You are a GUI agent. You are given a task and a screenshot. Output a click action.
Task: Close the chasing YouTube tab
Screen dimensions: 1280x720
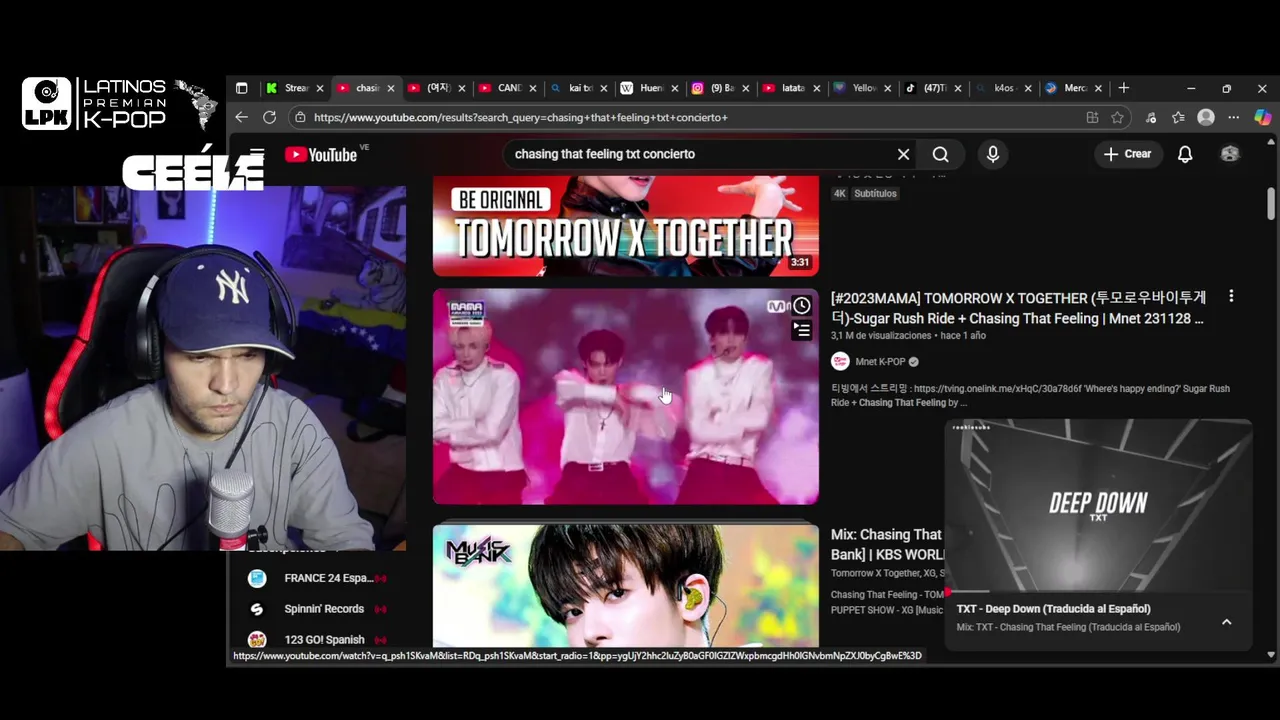pyautogui.click(x=390, y=88)
